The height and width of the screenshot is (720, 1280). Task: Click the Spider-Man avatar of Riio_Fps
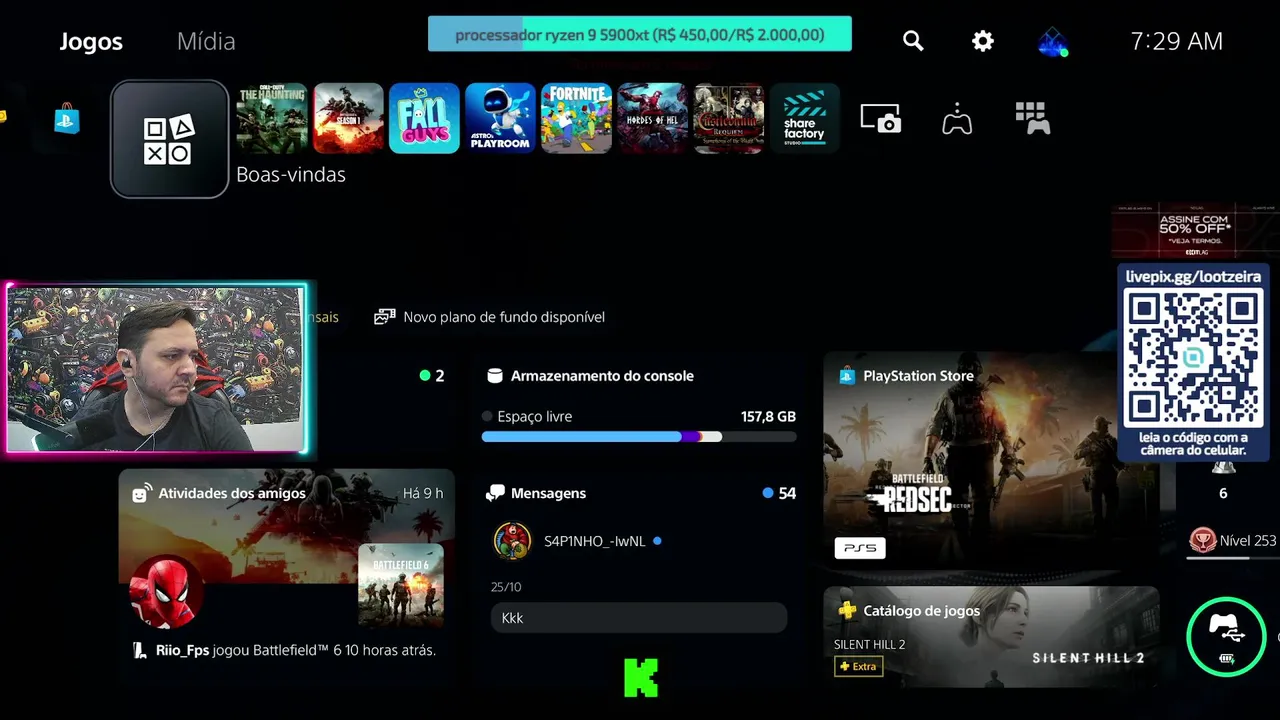point(167,594)
